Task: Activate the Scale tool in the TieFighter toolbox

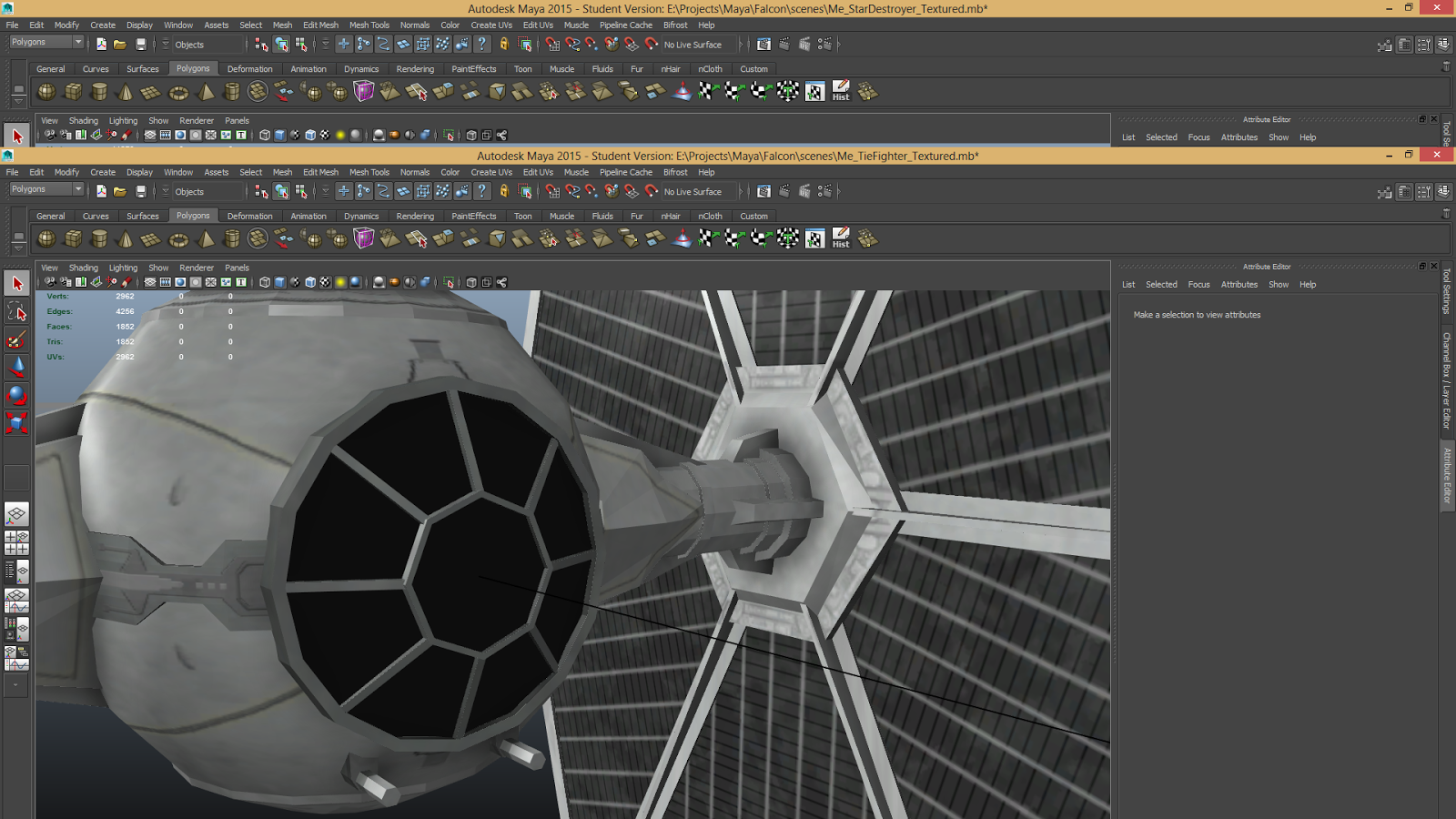Action: (16, 423)
